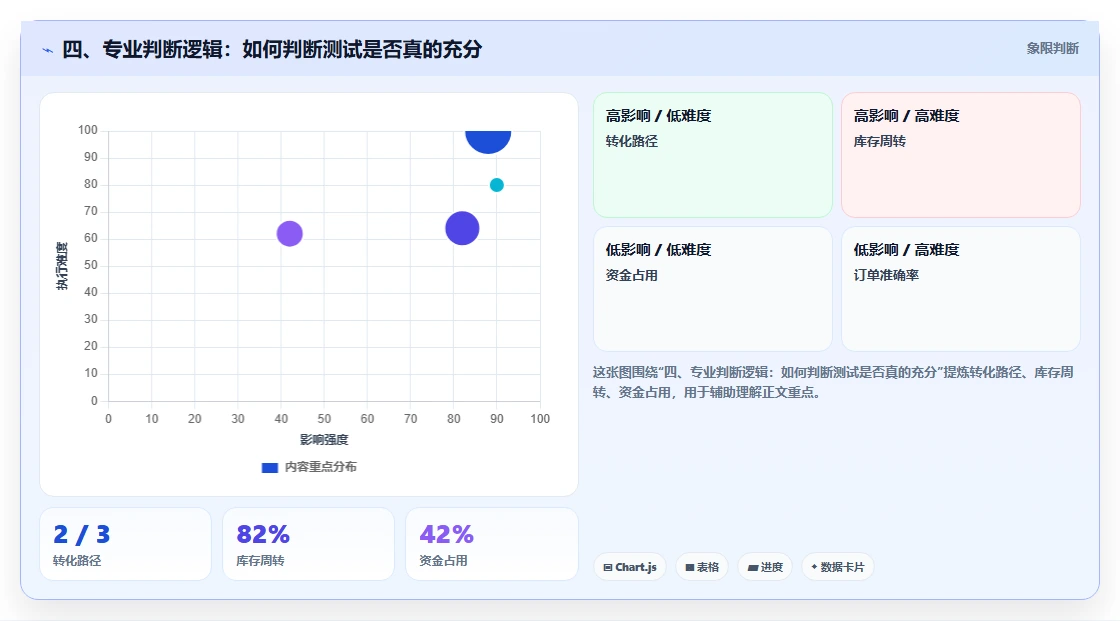1120x621 pixels.
Task: Click the x-axis label 50
Action: click(324, 419)
